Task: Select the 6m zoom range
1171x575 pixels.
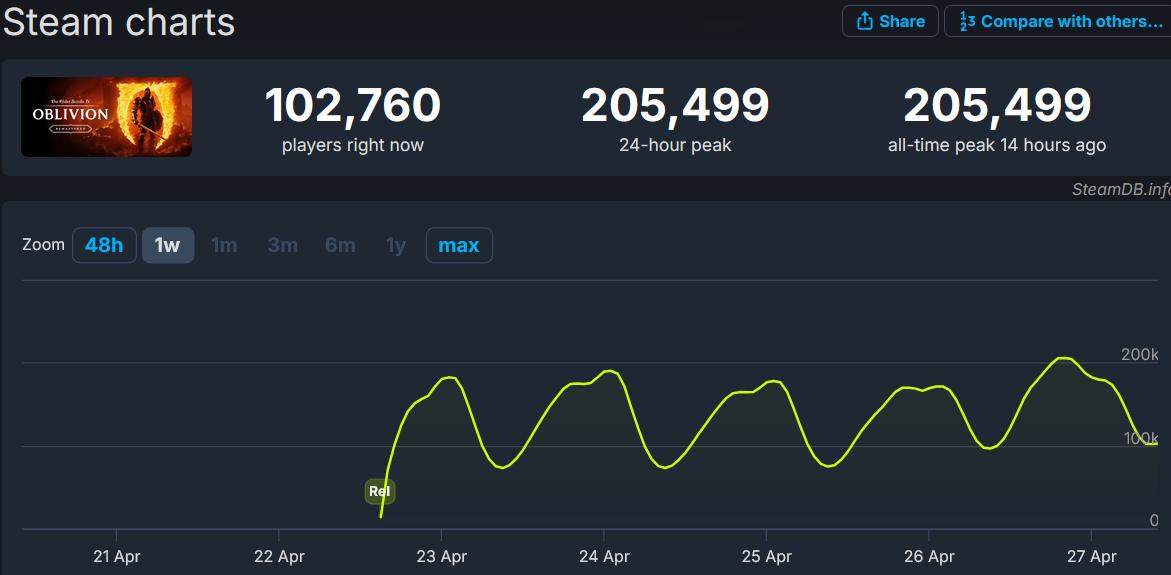Action: pos(341,245)
